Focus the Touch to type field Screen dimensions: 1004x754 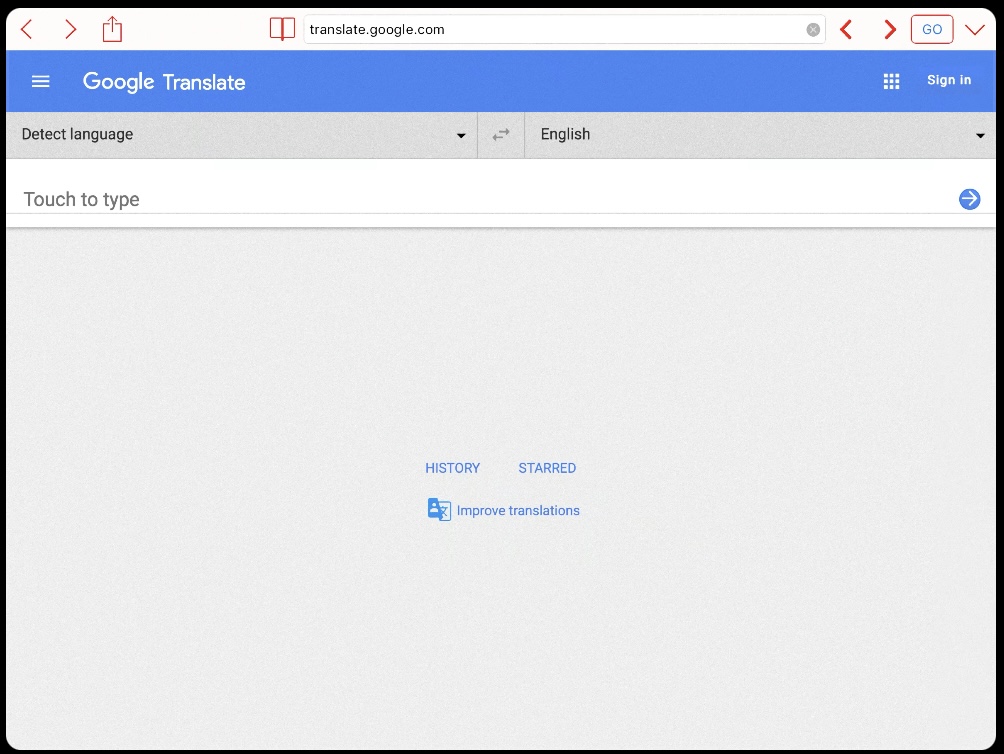480,199
